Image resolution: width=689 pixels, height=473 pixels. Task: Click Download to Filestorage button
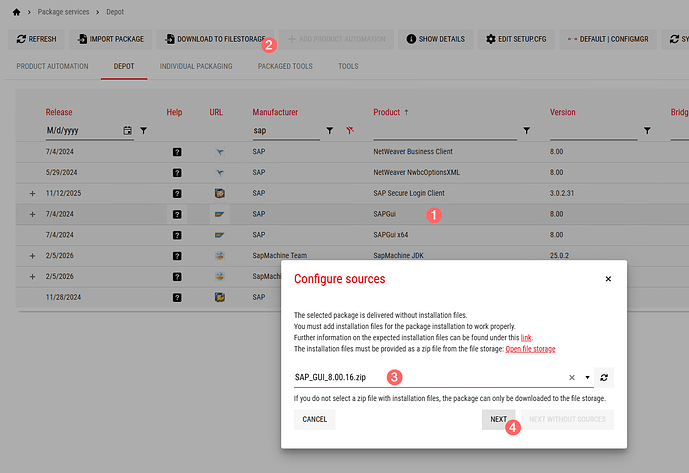click(215, 39)
